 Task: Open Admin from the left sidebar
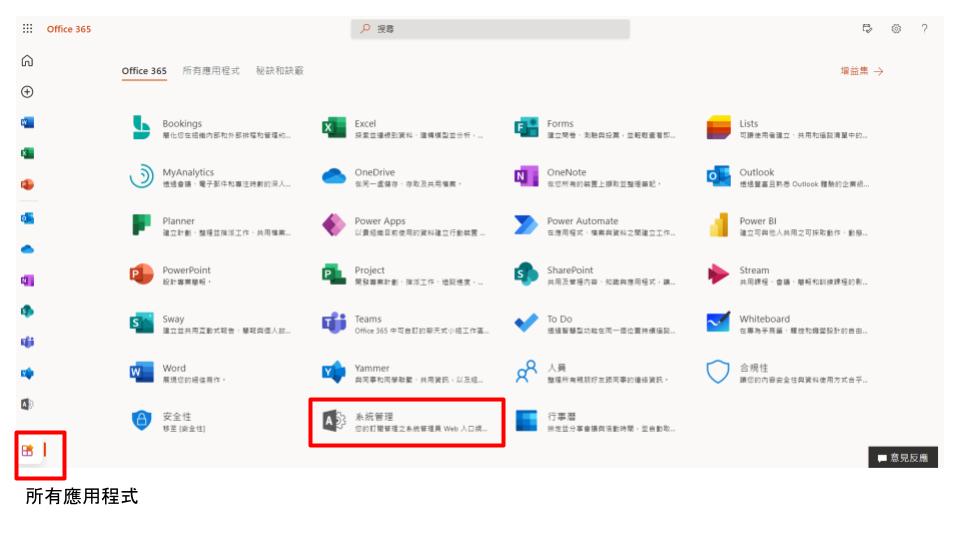tap(28, 404)
